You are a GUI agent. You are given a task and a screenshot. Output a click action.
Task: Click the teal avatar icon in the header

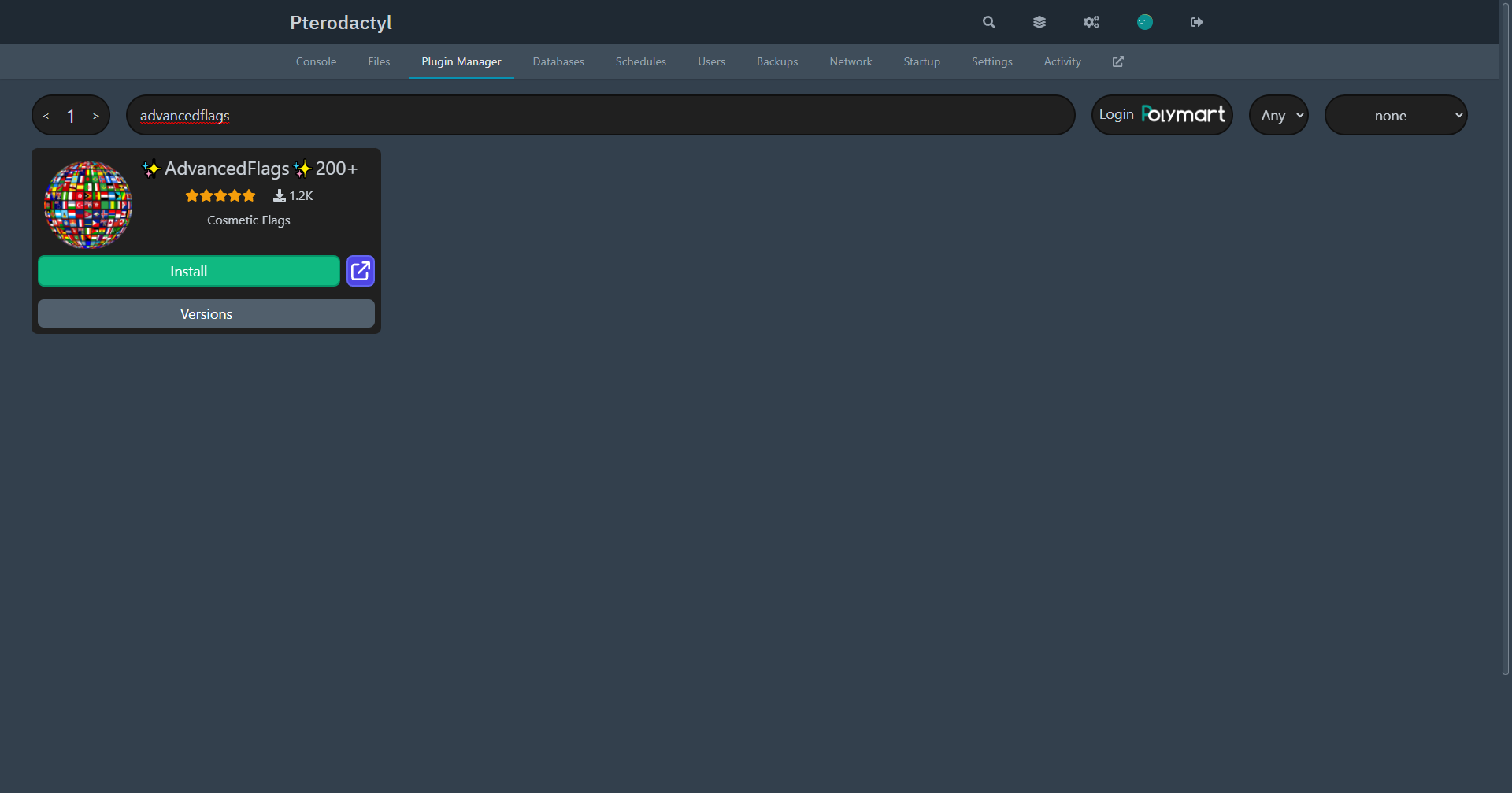(x=1144, y=22)
